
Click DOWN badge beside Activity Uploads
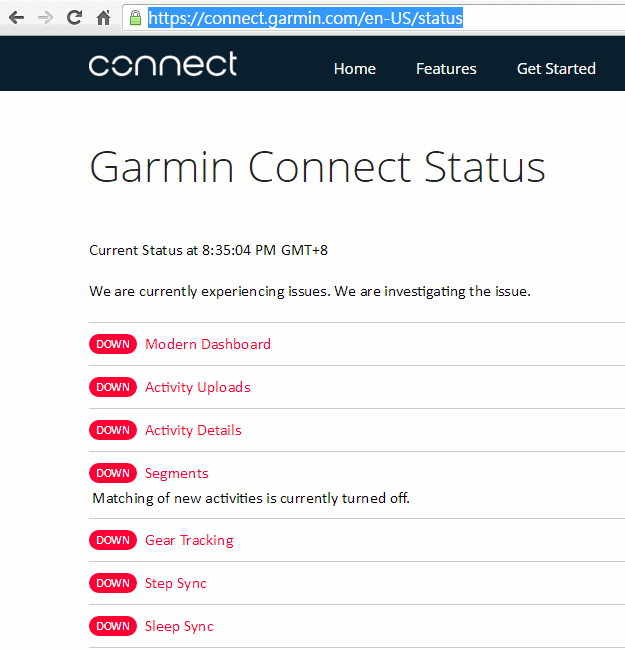(113, 387)
